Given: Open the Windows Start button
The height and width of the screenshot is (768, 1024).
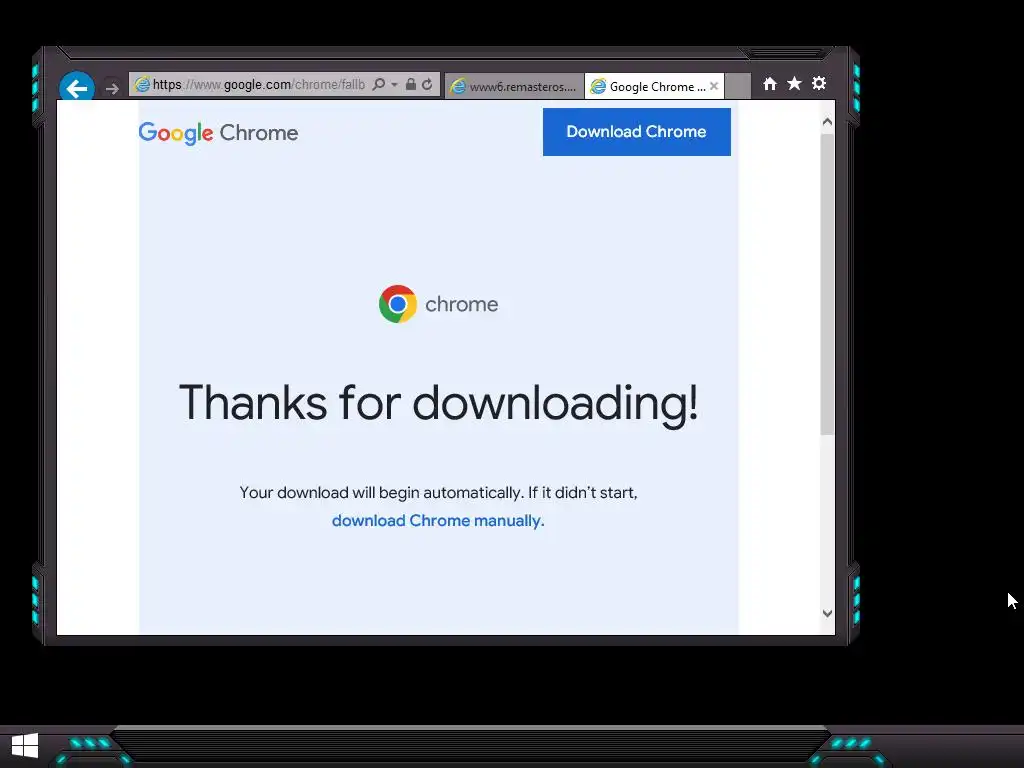Looking at the screenshot, I should [x=25, y=746].
